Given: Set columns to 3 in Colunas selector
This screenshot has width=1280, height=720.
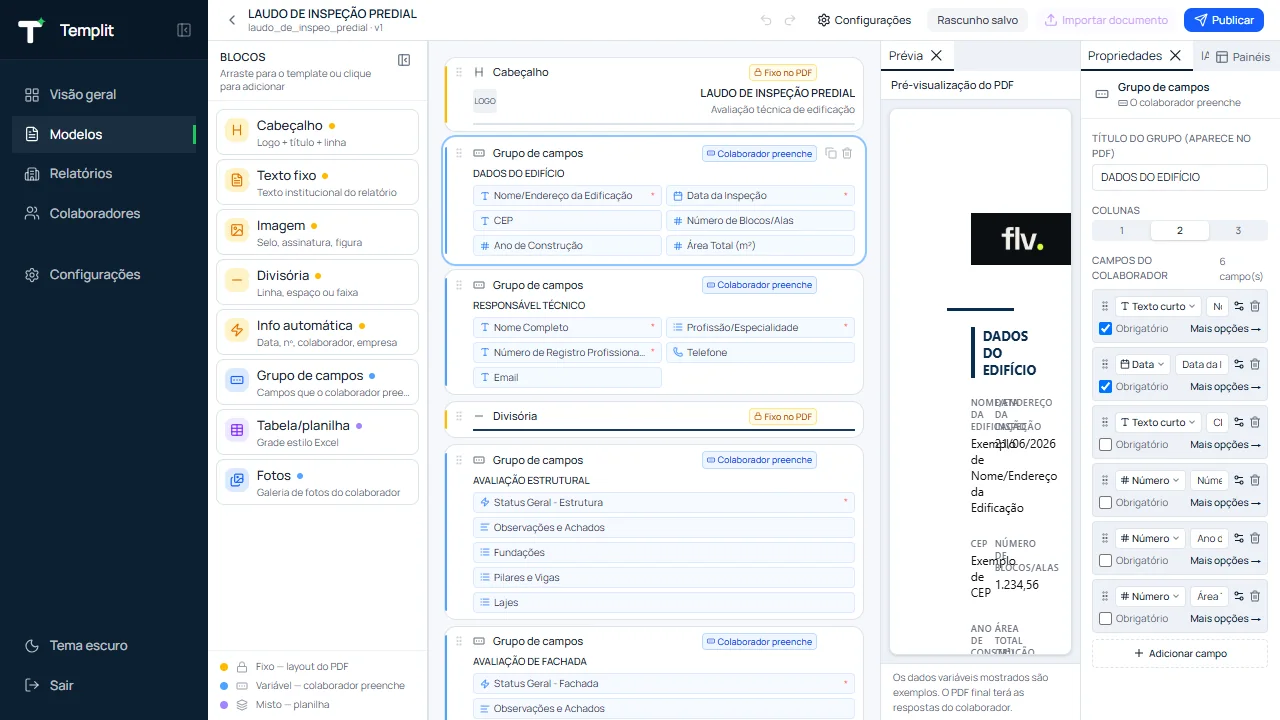Looking at the screenshot, I should coord(1238,231).
